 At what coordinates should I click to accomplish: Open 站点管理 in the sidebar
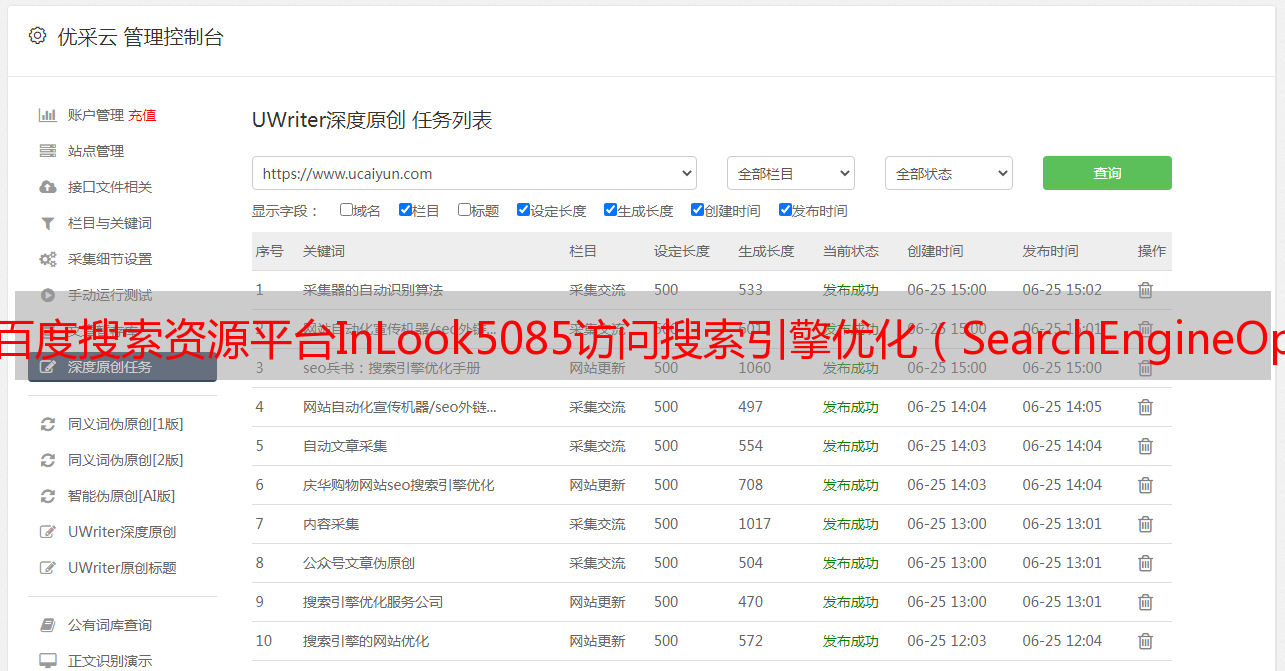[x=96, y=151]
